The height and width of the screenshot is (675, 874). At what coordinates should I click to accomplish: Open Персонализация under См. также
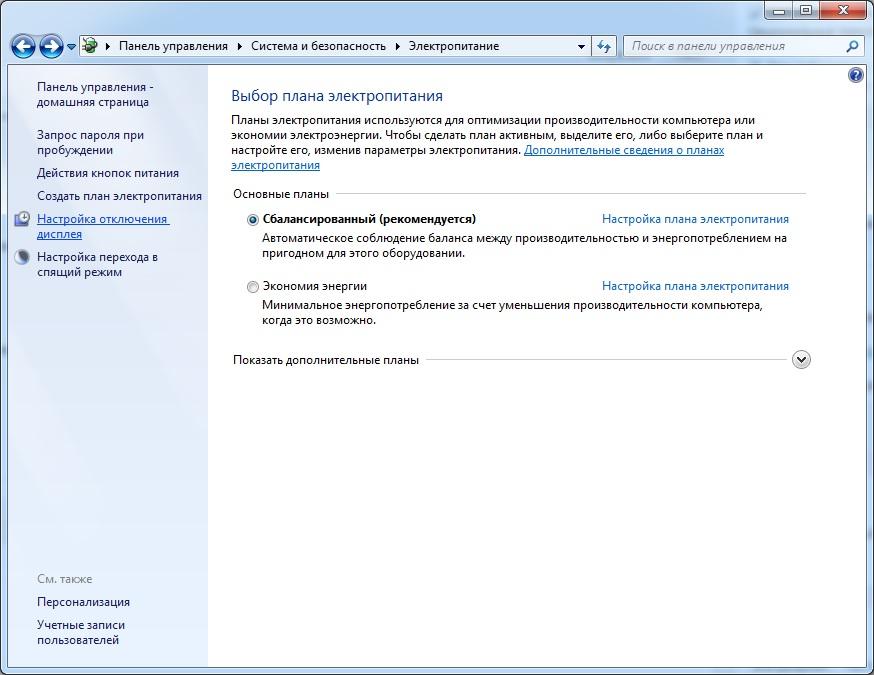83,602
